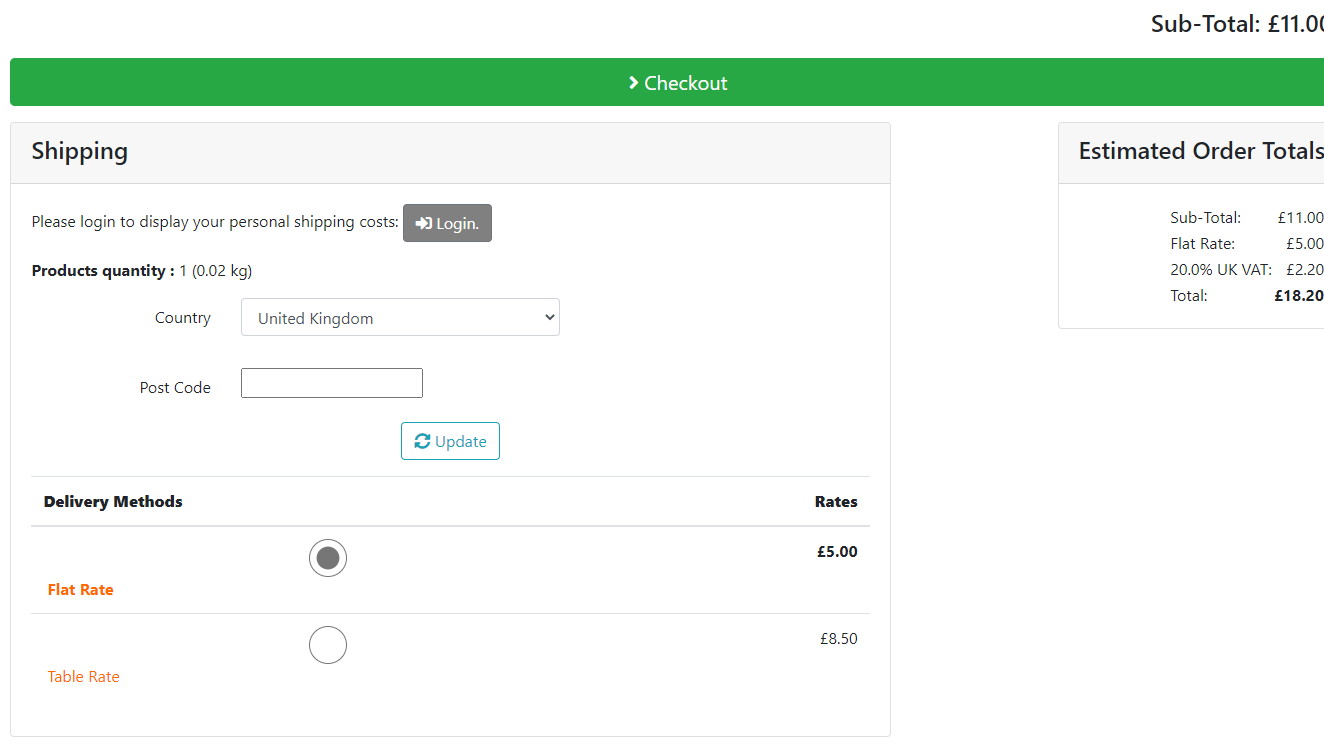Click the orange Flat Rate label
Screen dimensions: 1324x751
click(x=80, y=589)
